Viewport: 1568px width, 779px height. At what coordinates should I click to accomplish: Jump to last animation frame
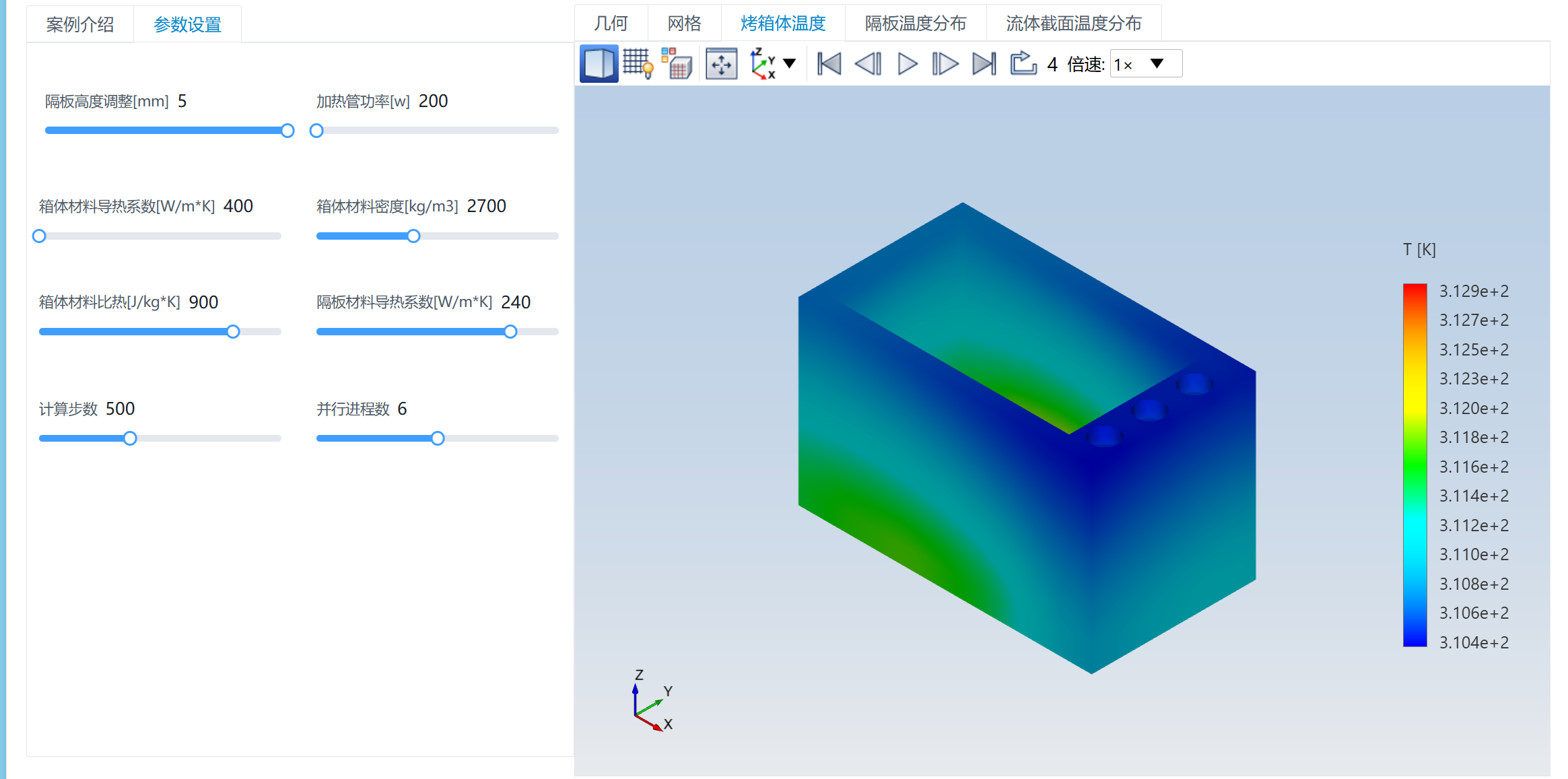click(984, 64)
